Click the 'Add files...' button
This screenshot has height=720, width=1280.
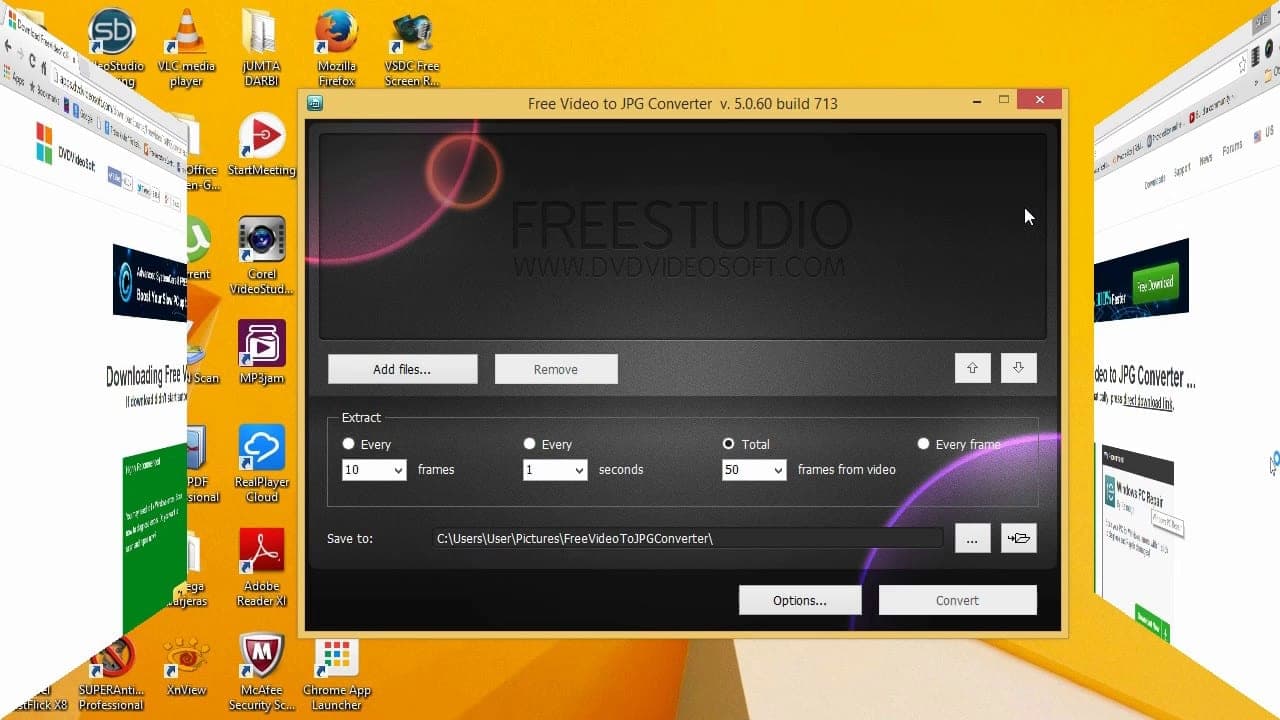point(402,369)
